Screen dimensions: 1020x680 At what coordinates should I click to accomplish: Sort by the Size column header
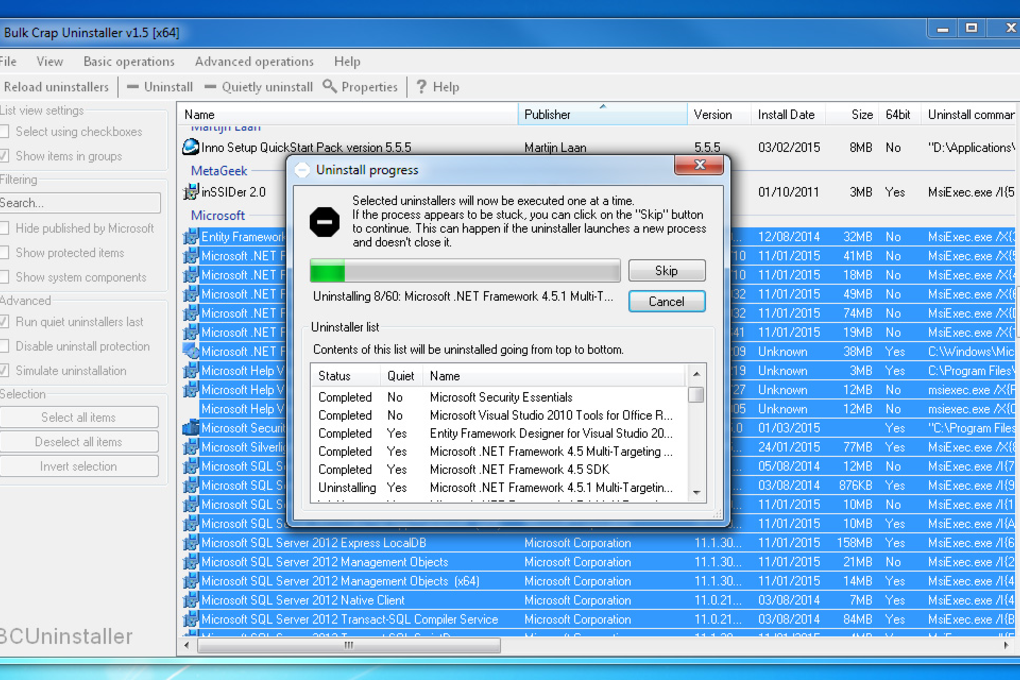853,114
